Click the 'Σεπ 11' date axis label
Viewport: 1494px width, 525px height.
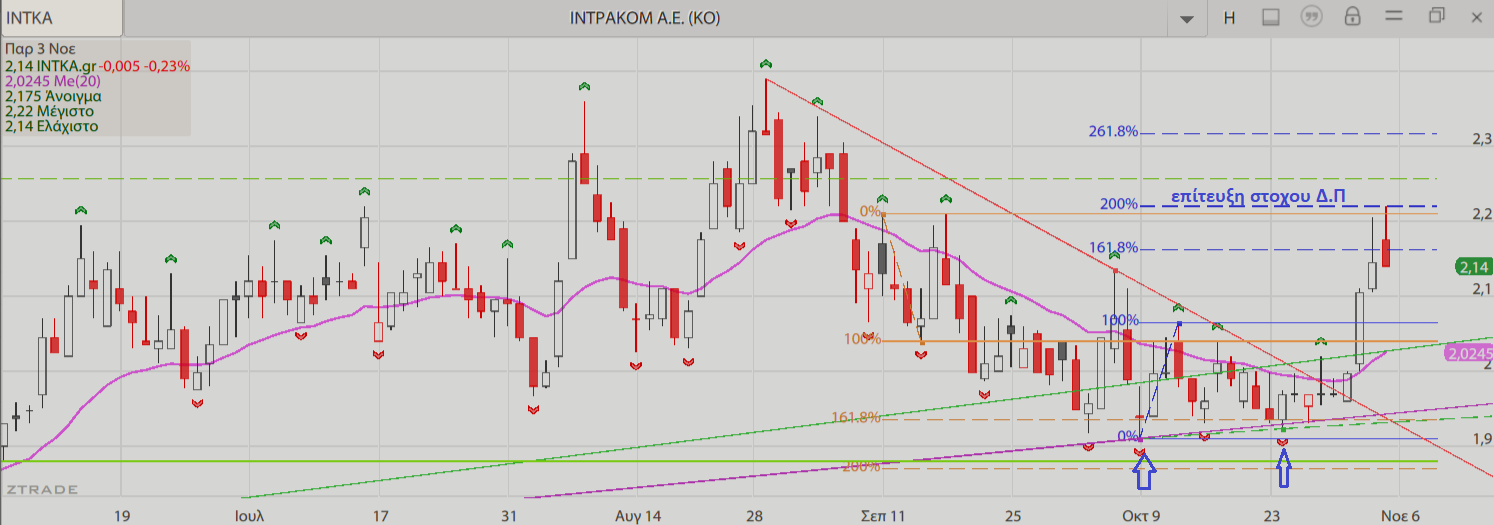[x=882, y=516]
